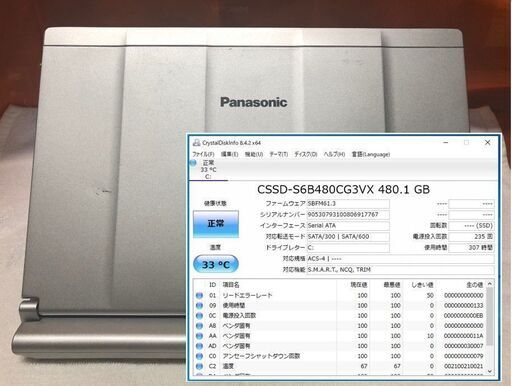Viewport: 512px width, 386px height.
Task: Click status orb for attribute C0
Action: point(199,356)
